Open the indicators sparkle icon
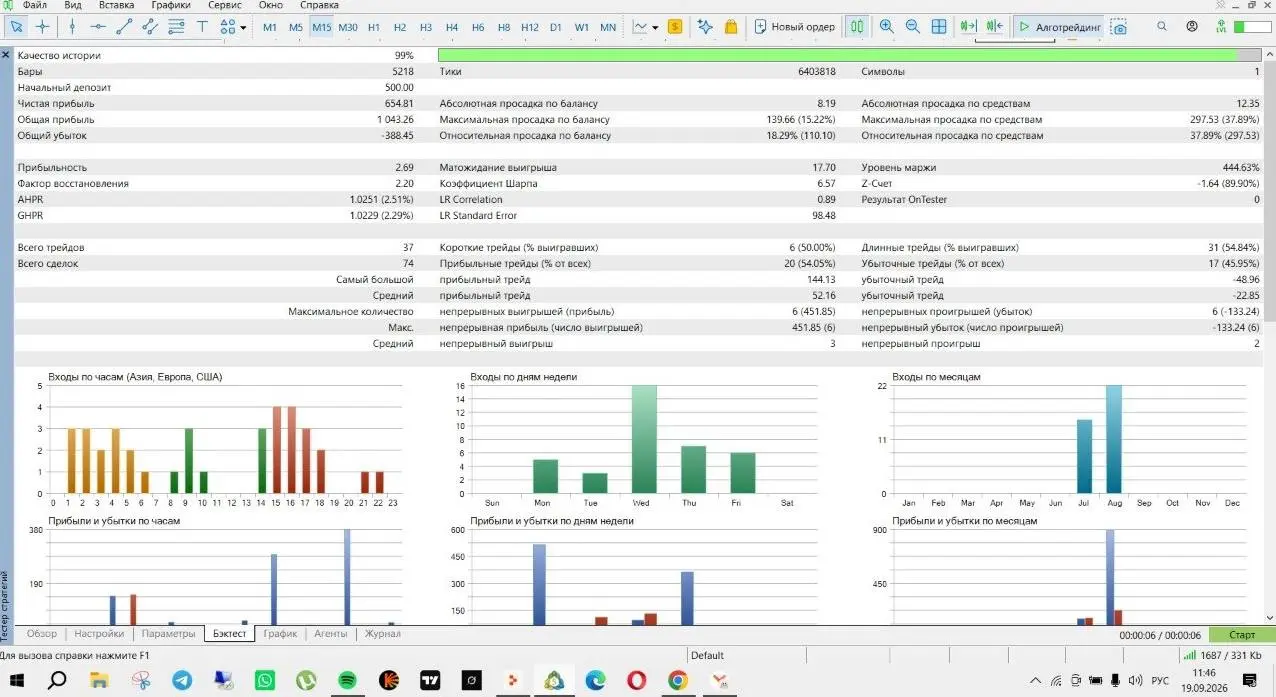Screen dimensions: 1276x697 (705, 27)
